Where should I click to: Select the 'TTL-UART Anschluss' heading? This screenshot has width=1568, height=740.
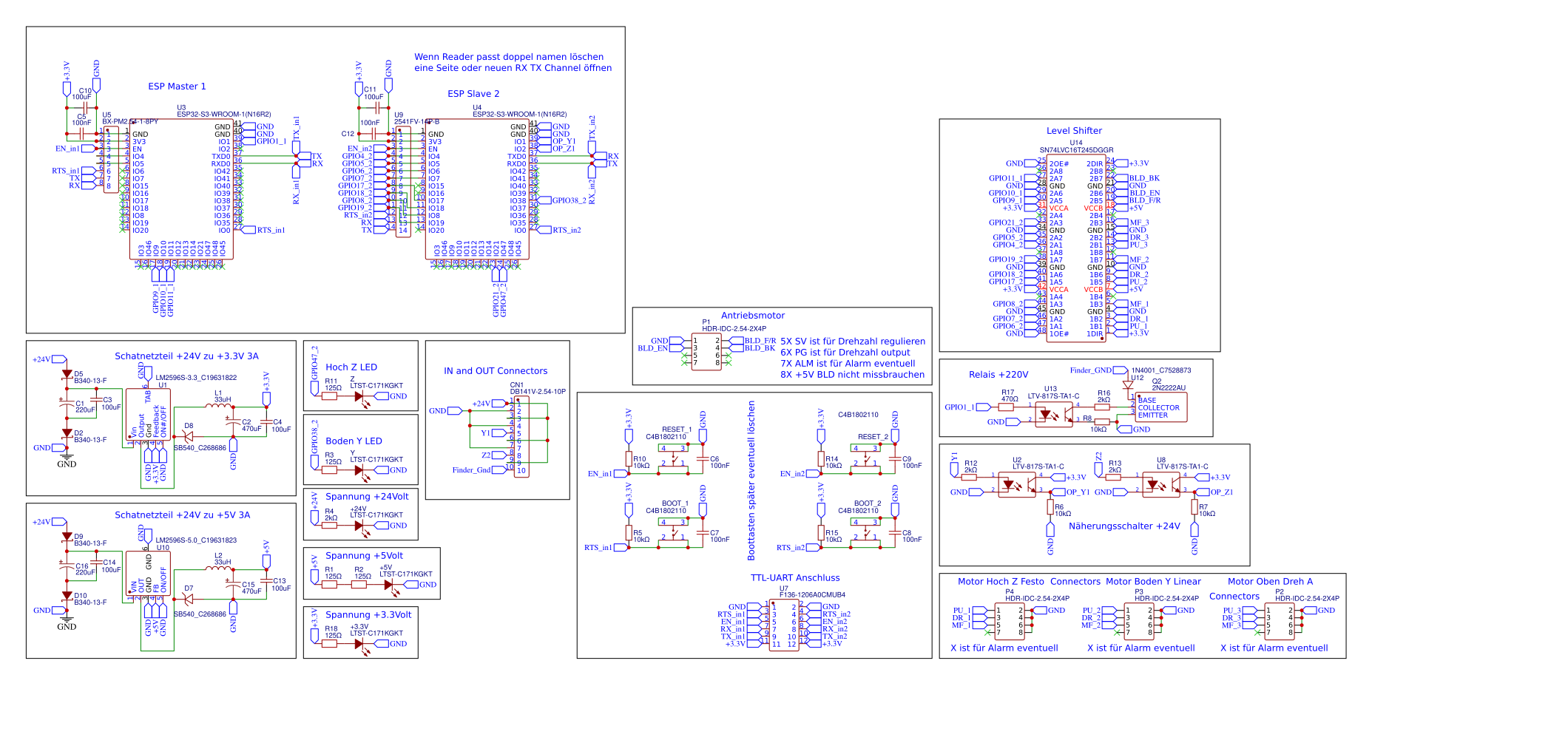point(795,578)
